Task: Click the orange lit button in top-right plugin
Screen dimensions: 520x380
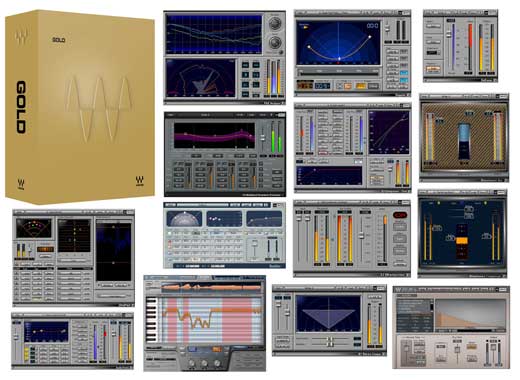Action: coord(433,69)
